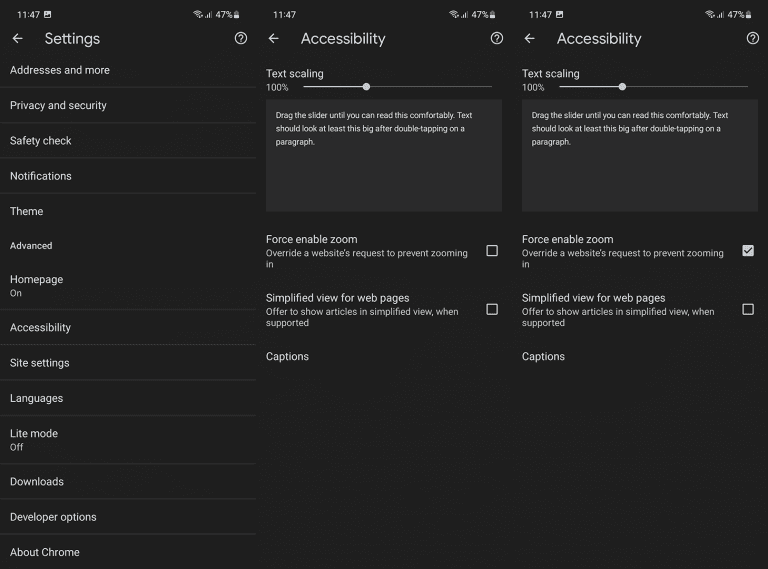The height and width of the screenshot is (569, 768).
Task: Open Accessibility from the Settings list
Action: click(40, 328)
